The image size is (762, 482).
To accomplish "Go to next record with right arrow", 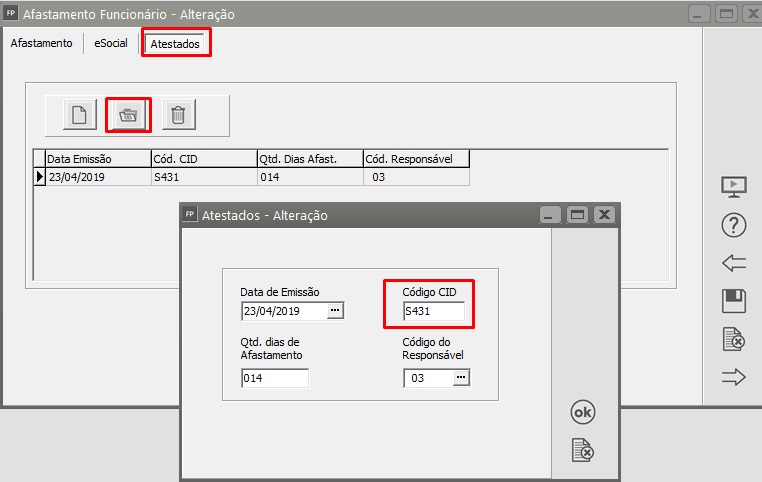I will [734, 377].
